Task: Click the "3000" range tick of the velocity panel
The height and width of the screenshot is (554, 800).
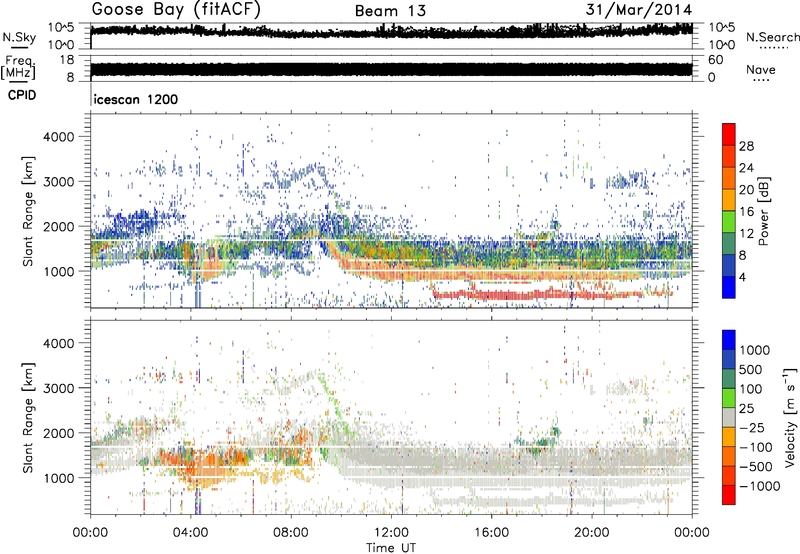Action: point(59,388)
